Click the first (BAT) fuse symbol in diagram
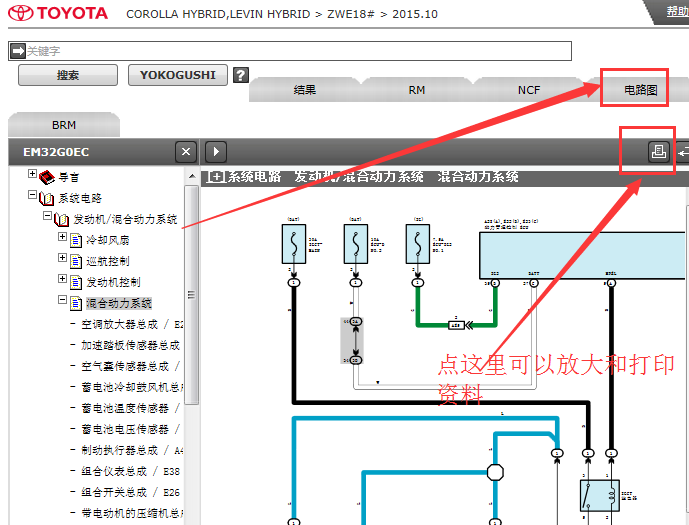Viewport: 689px width, 525px height. coord(294,244)
